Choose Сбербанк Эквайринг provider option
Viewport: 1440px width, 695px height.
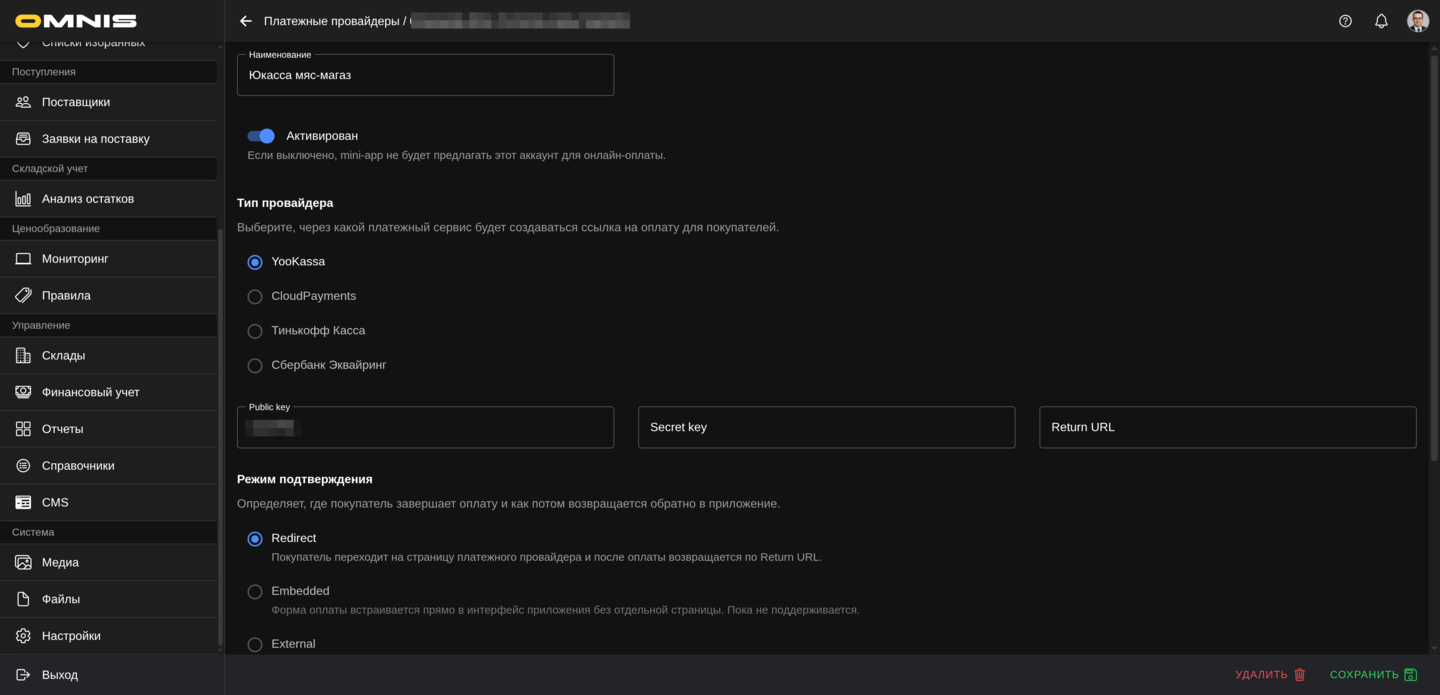point(255,366)
